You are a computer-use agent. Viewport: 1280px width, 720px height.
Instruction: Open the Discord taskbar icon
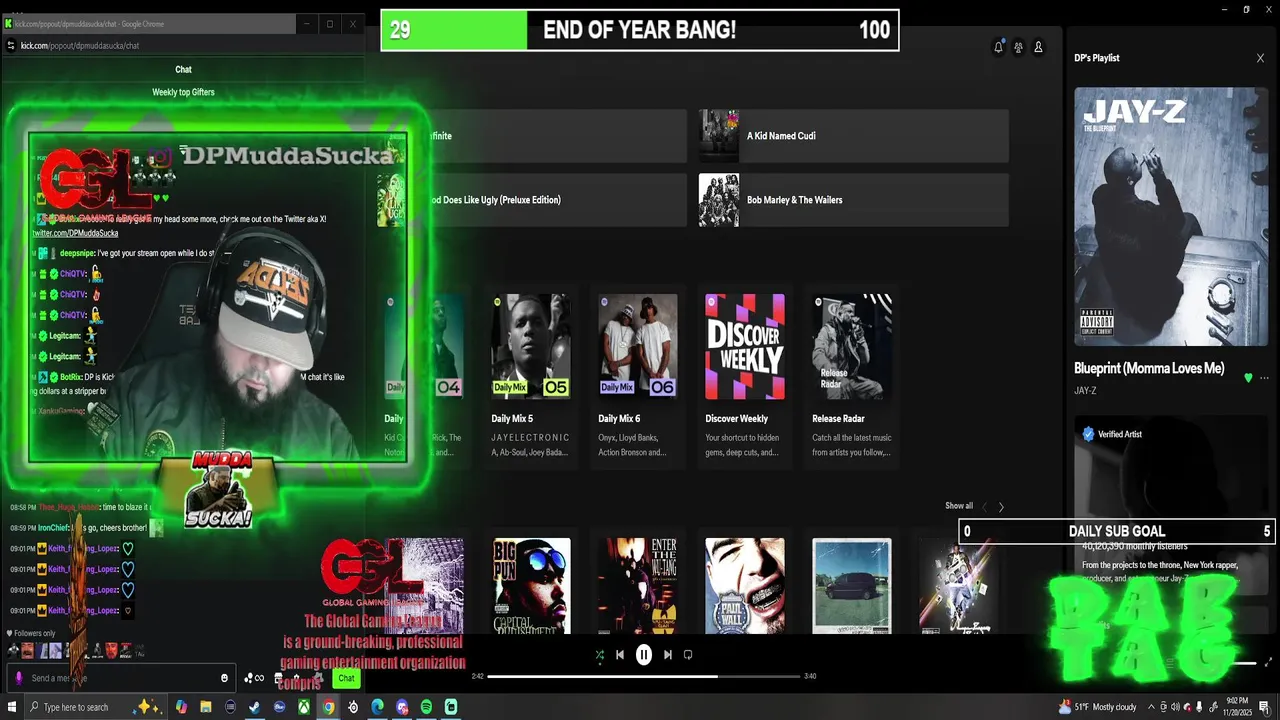click(x=402, y=707)
